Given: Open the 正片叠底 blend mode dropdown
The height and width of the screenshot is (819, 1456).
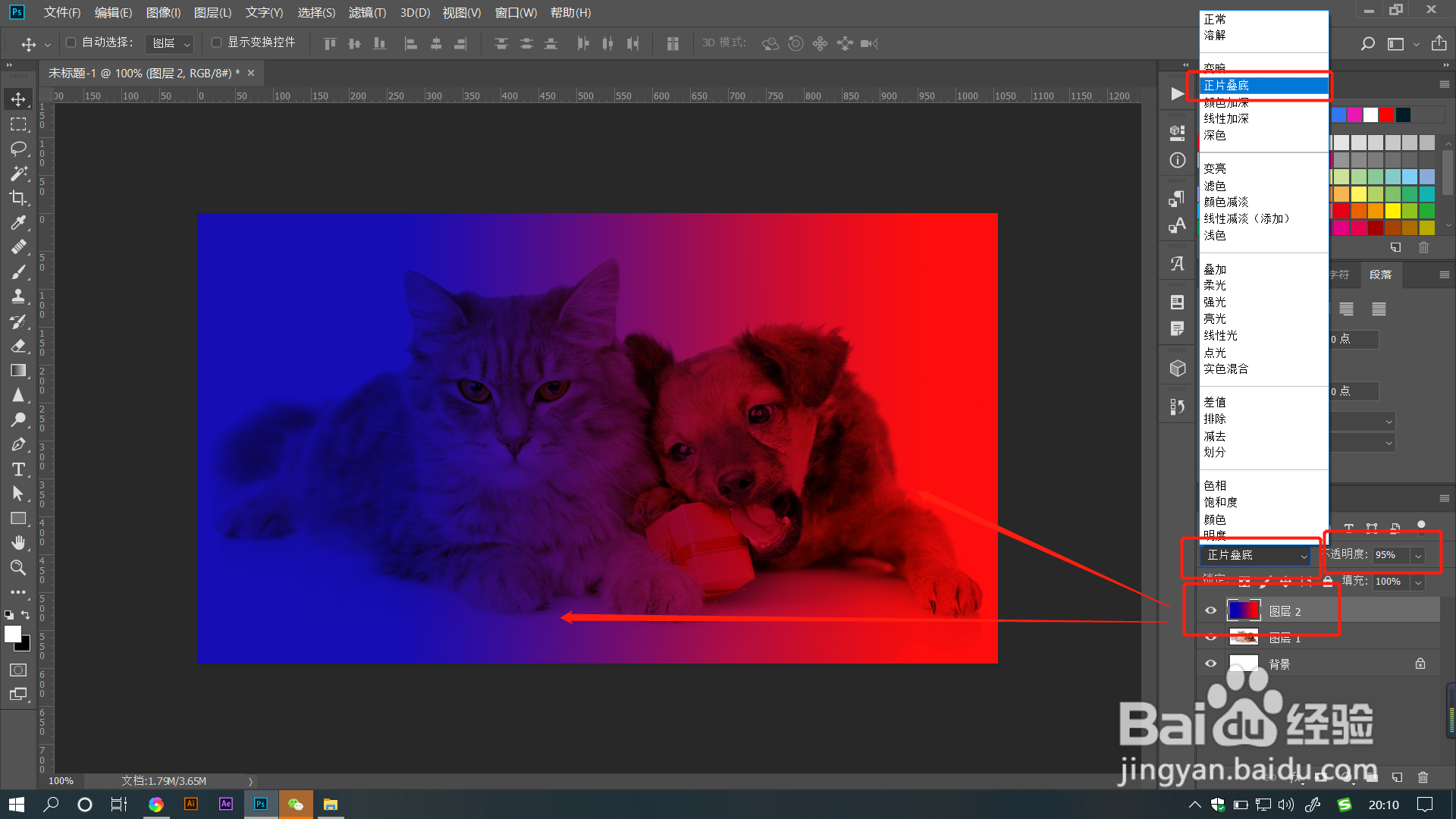Looking at the screenshot, I should (1255, 555).
